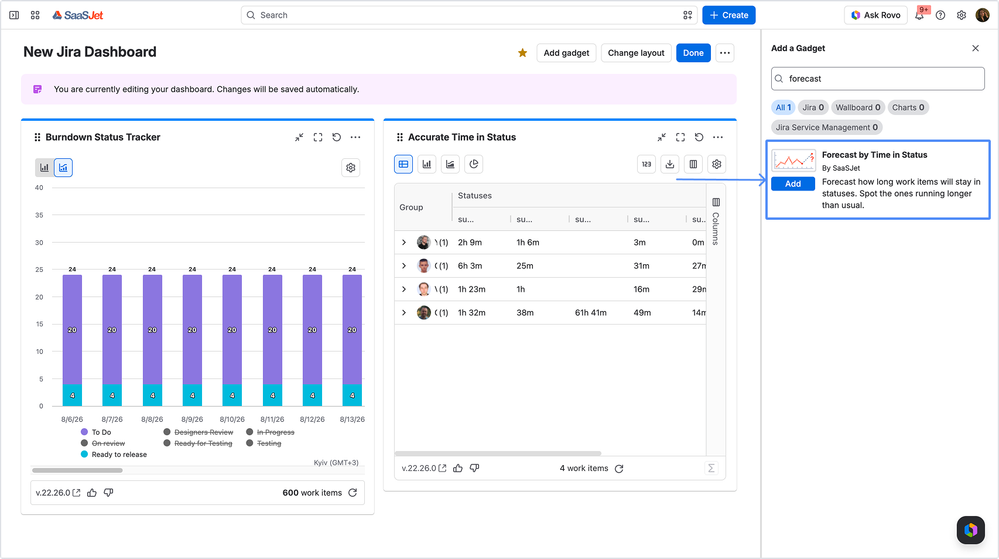Open the column manager icon in toolbar
The image size is (999, 559).
(x=693, y=164)
